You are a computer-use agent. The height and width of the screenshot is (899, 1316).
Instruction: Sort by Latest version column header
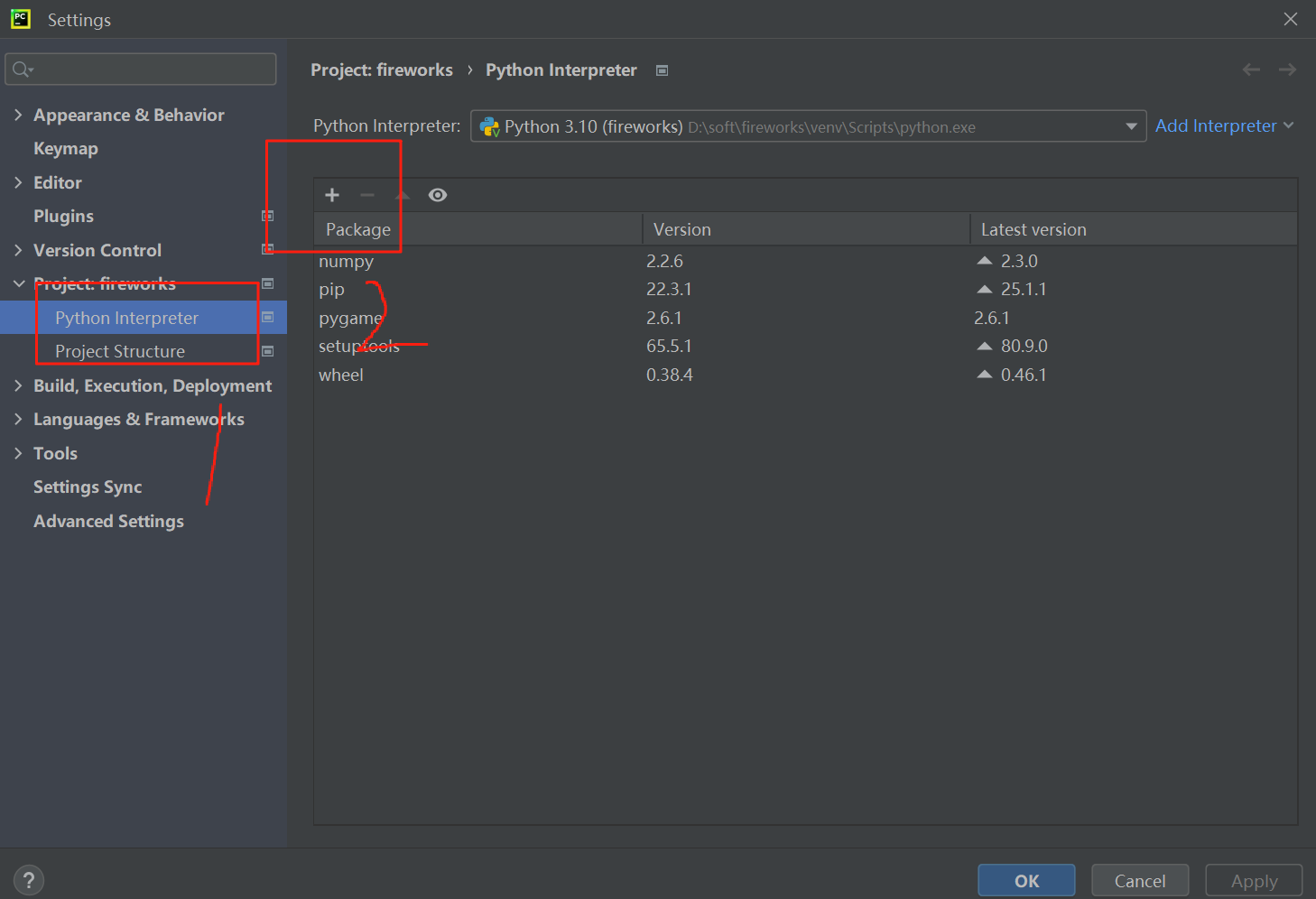pyautogui.click(x=1134, y=229)
